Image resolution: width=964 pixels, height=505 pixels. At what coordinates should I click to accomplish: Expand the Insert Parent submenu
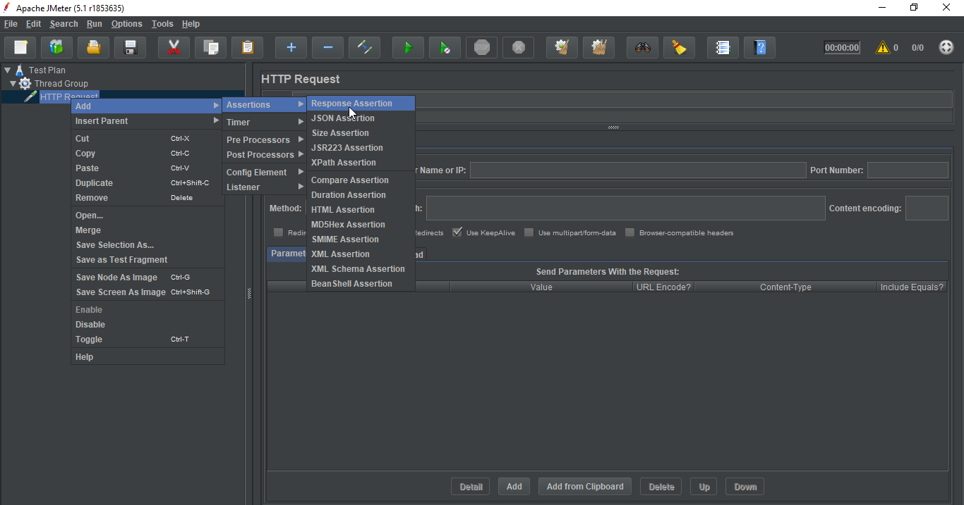coord(147,121)
